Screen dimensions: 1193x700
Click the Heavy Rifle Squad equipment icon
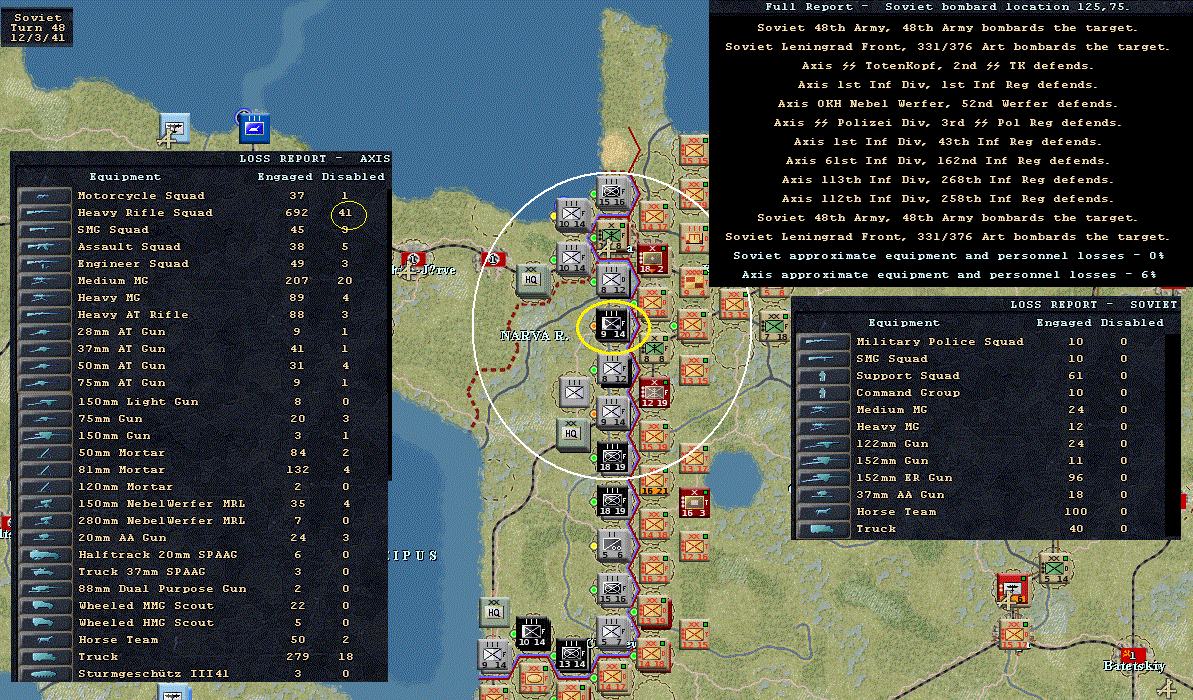44,213
